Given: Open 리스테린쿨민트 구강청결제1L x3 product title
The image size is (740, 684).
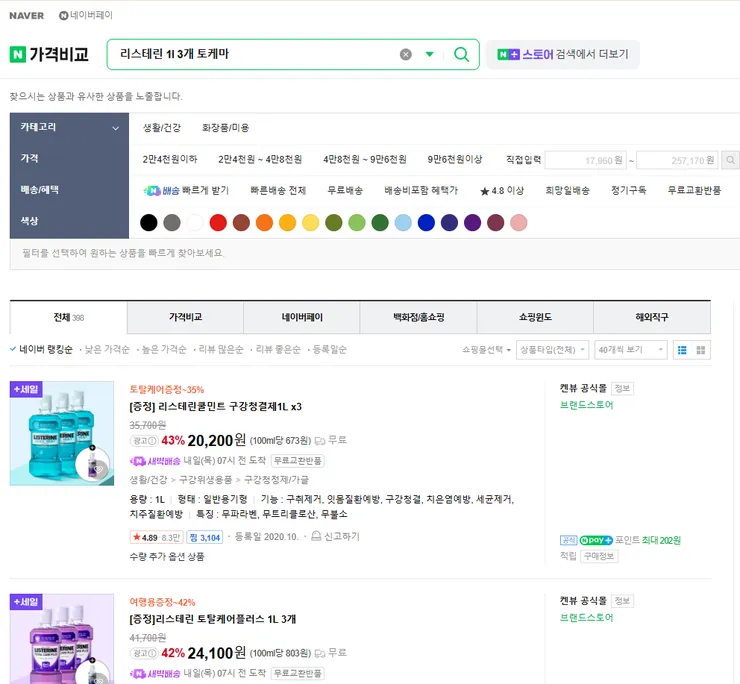Looking at the screenshot, I should (215, 406).
